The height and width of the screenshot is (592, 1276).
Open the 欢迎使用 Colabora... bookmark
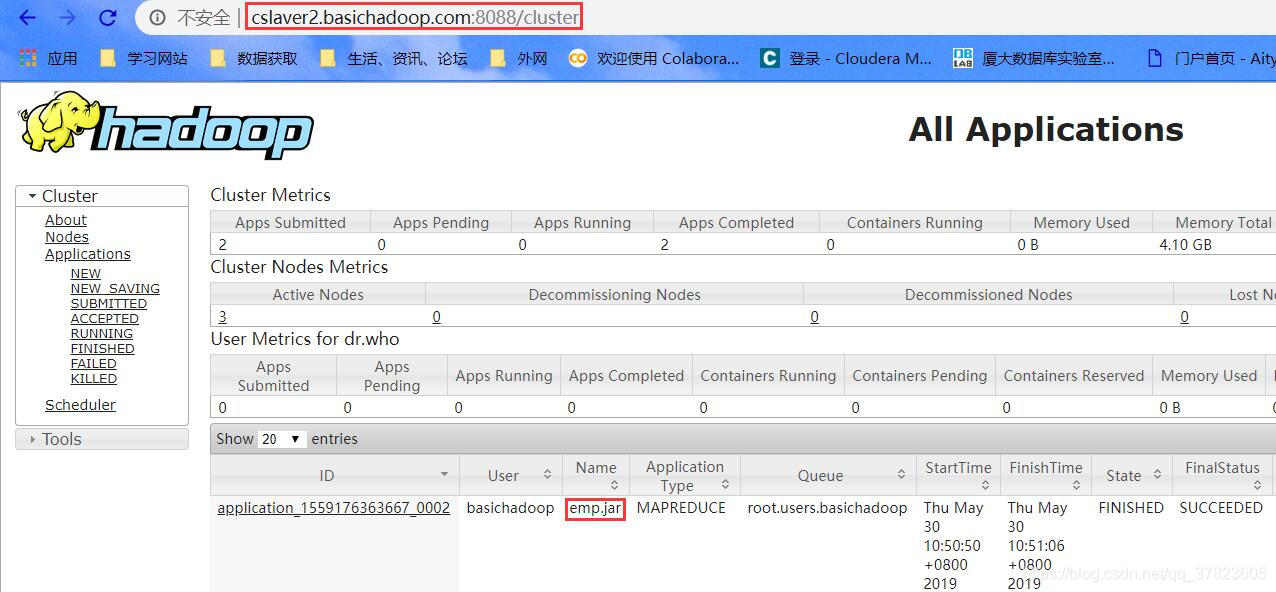tap(653, 58)
